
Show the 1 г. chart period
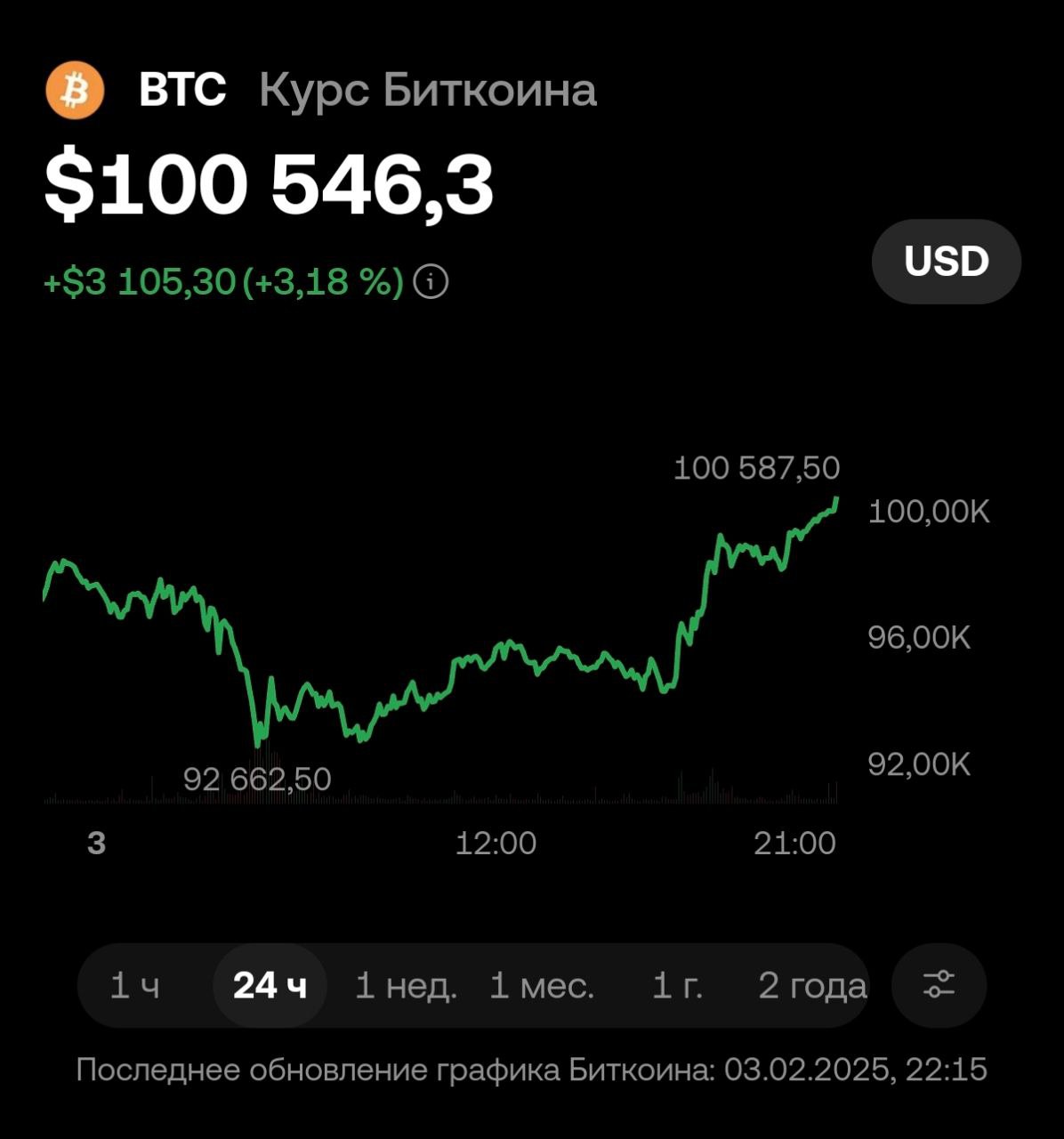[x=677, y=986]
